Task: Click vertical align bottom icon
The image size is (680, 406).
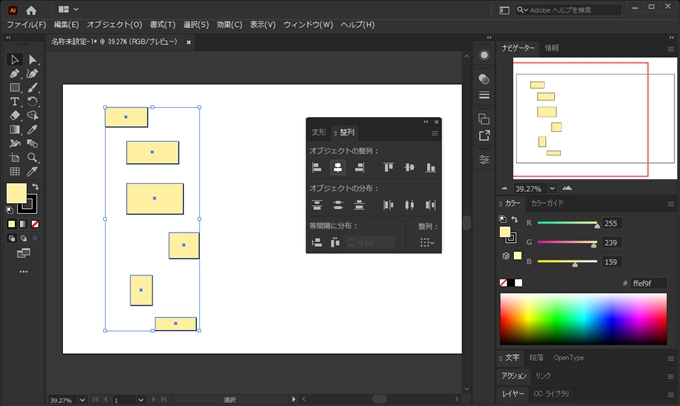Action: point(430,167)
